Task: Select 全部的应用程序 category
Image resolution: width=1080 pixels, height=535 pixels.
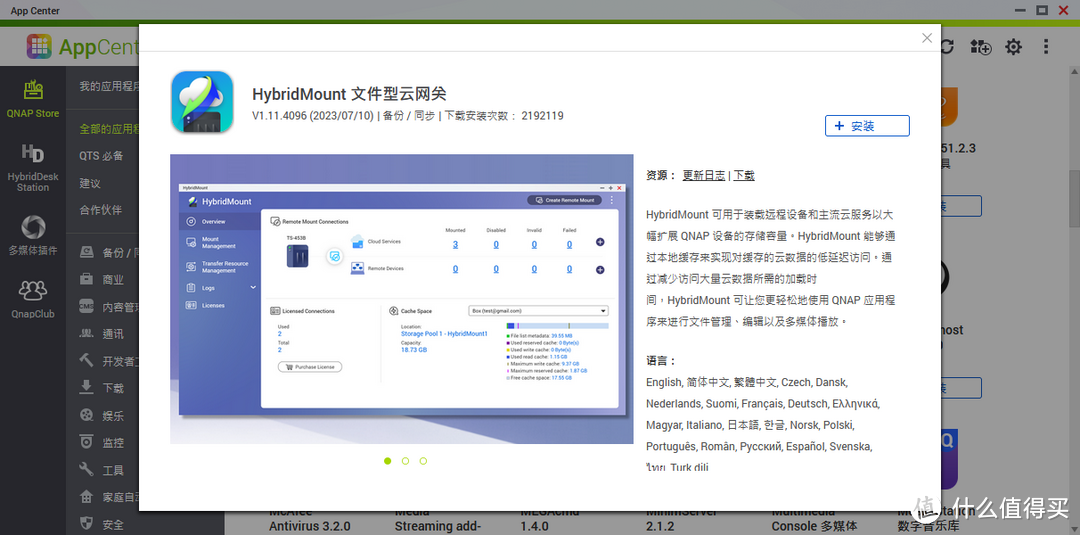Action: [109, 129]
